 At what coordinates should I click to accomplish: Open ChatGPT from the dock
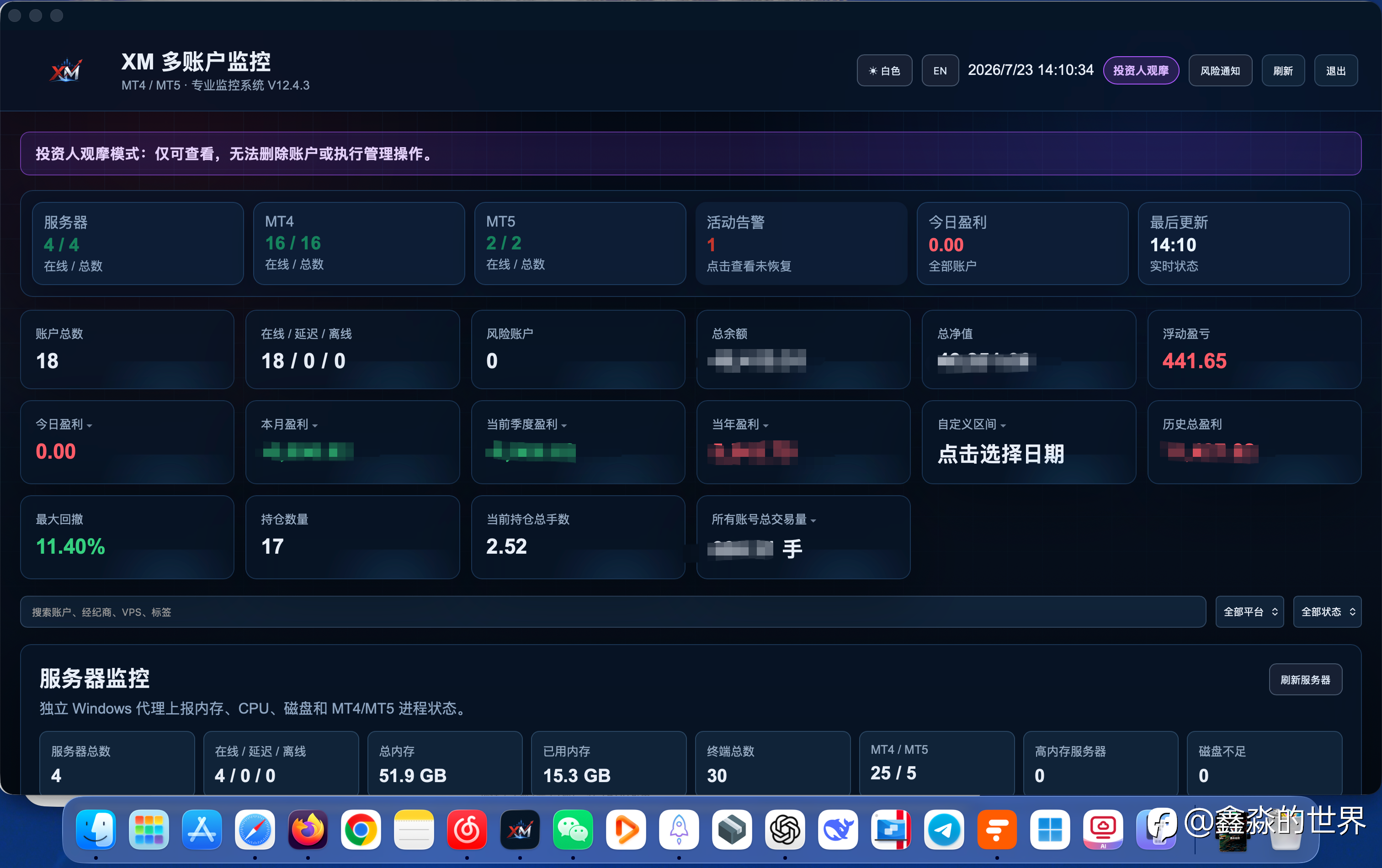coord(785,829)
